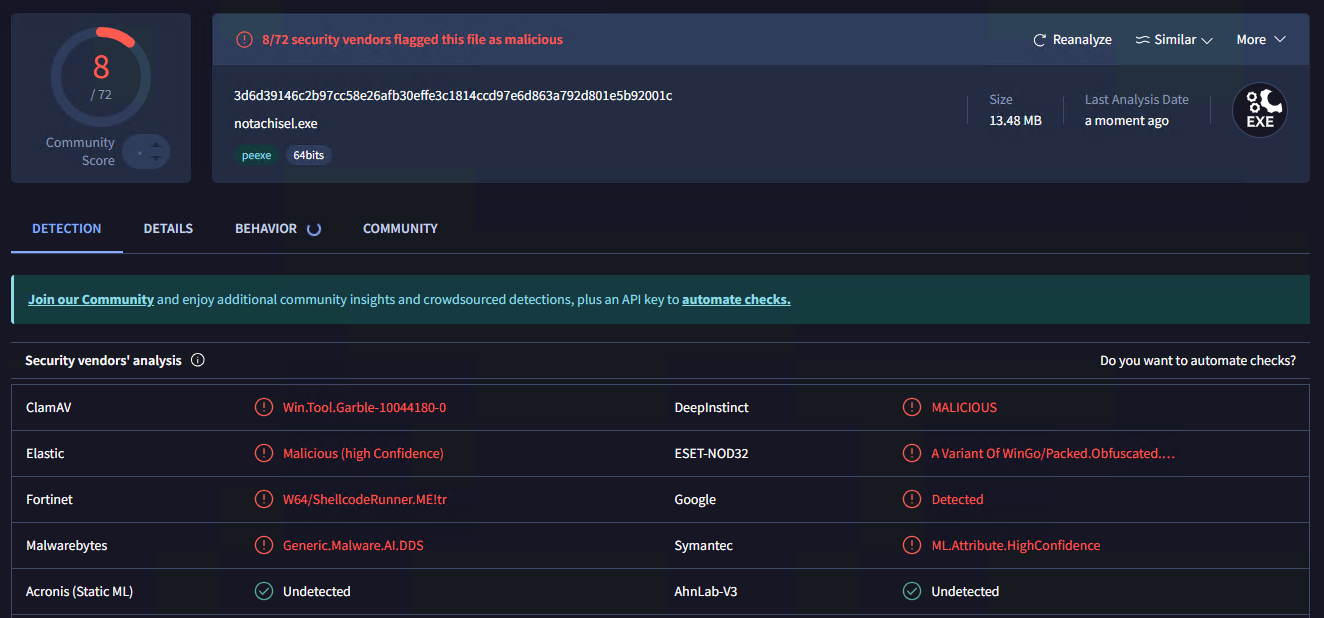Switch to the Details tab
1324x618 pixels.
(x=168, y=229)
